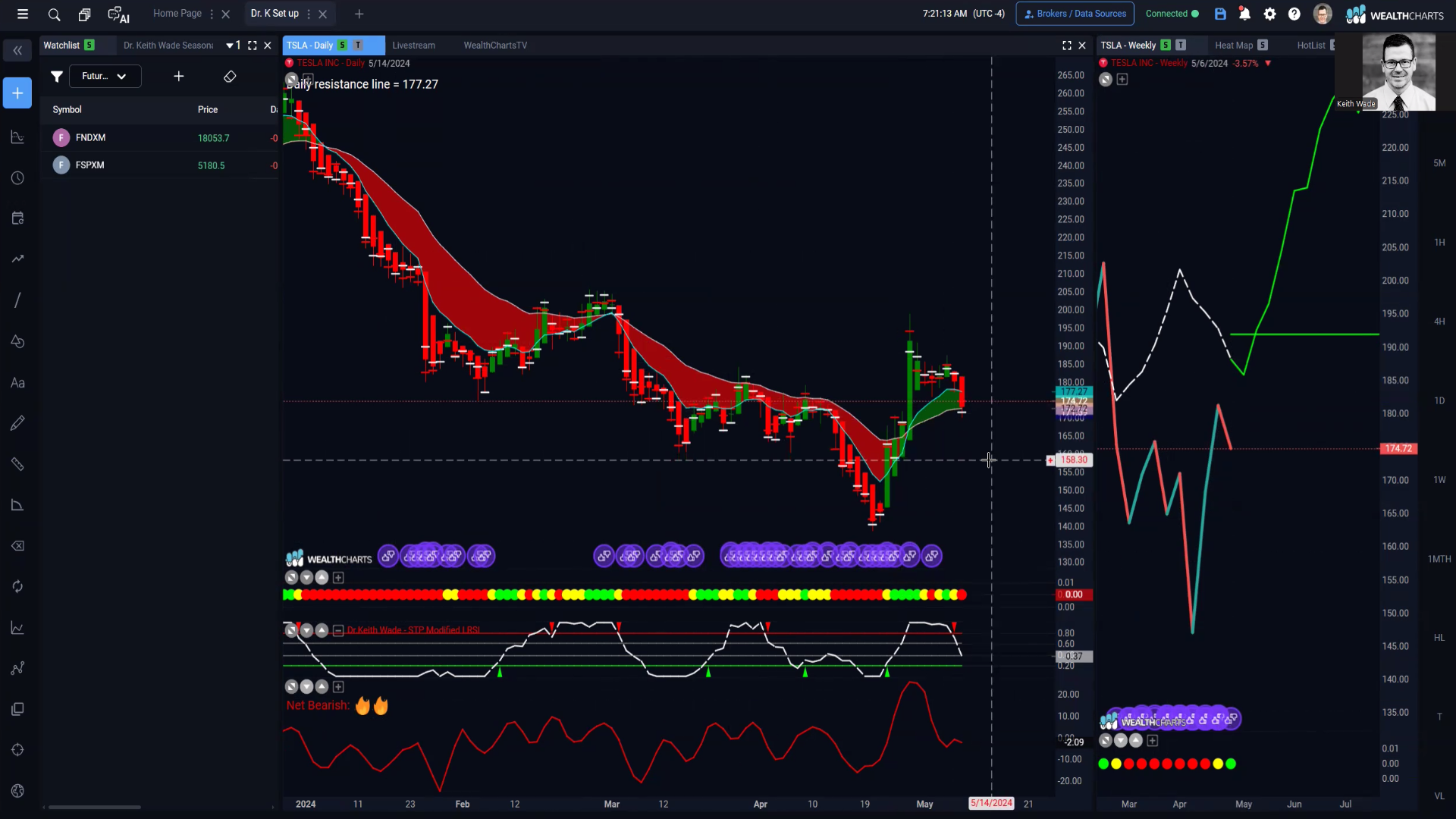This screenshot has height=819, width=1456.
Task: Open the notifications bell
Action: [1244, 14]
